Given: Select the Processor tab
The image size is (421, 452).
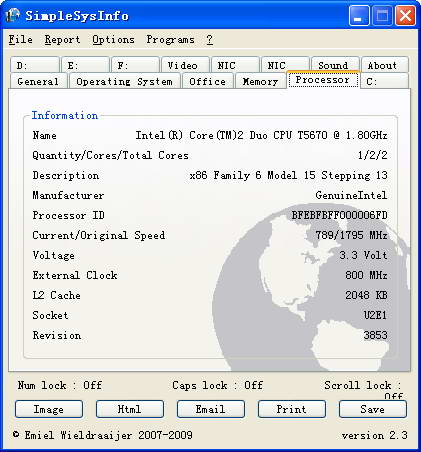Looking at the screenshot, I should click(x=323, y=80).
